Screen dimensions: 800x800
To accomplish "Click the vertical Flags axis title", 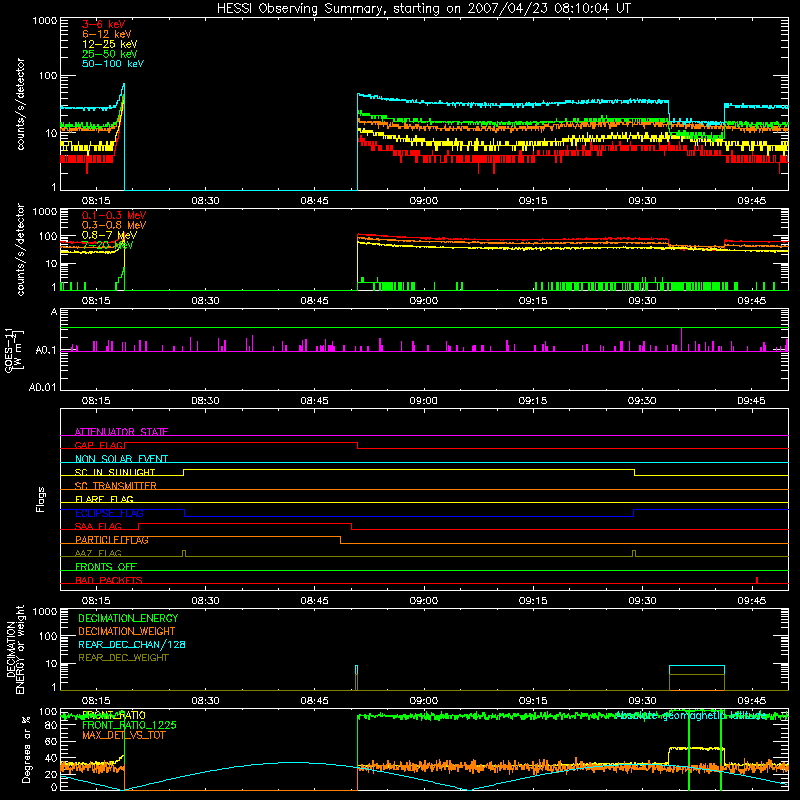I will pos(40,499).
